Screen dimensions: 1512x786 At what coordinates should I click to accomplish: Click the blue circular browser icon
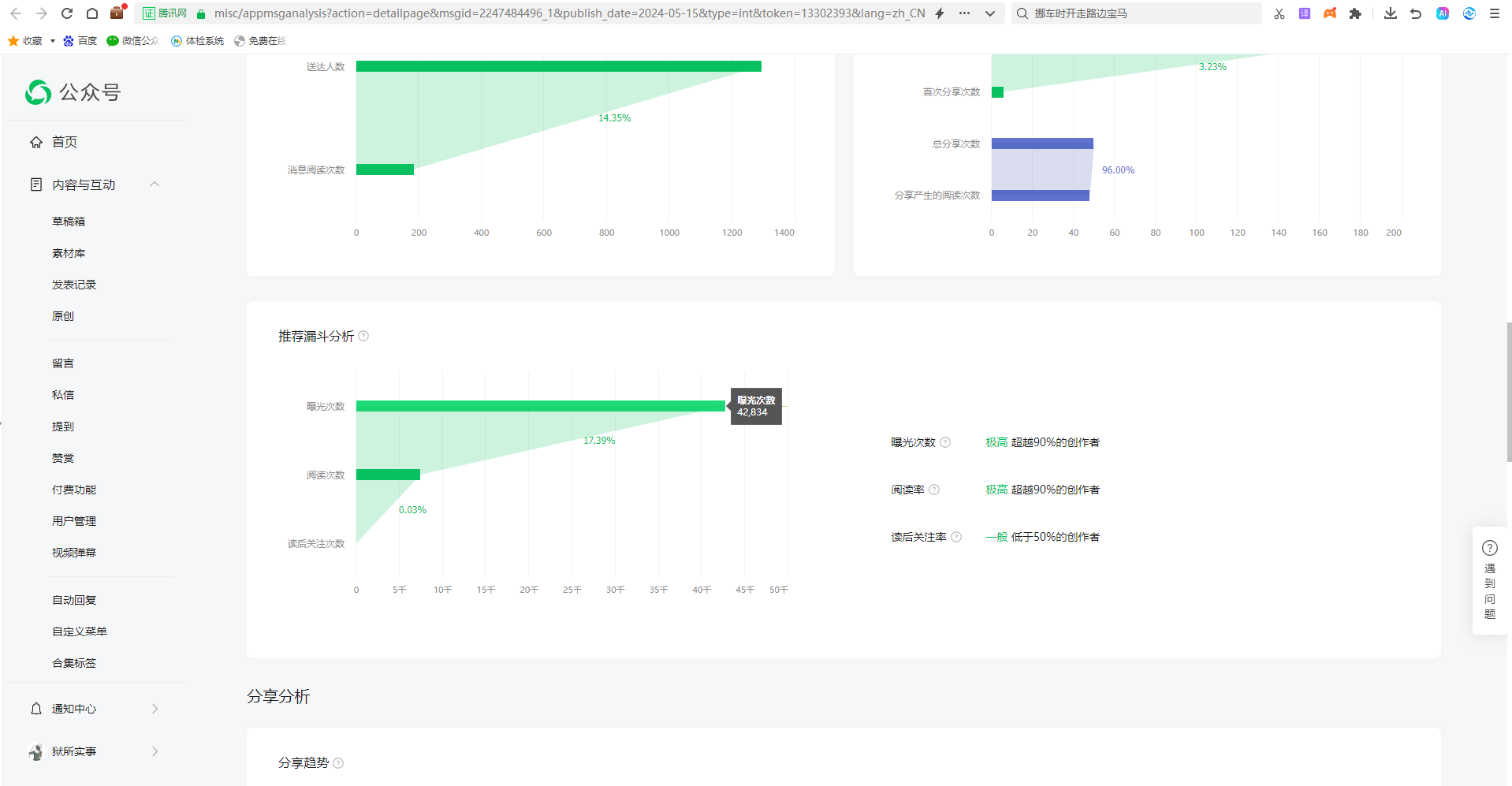(1469, 13)
